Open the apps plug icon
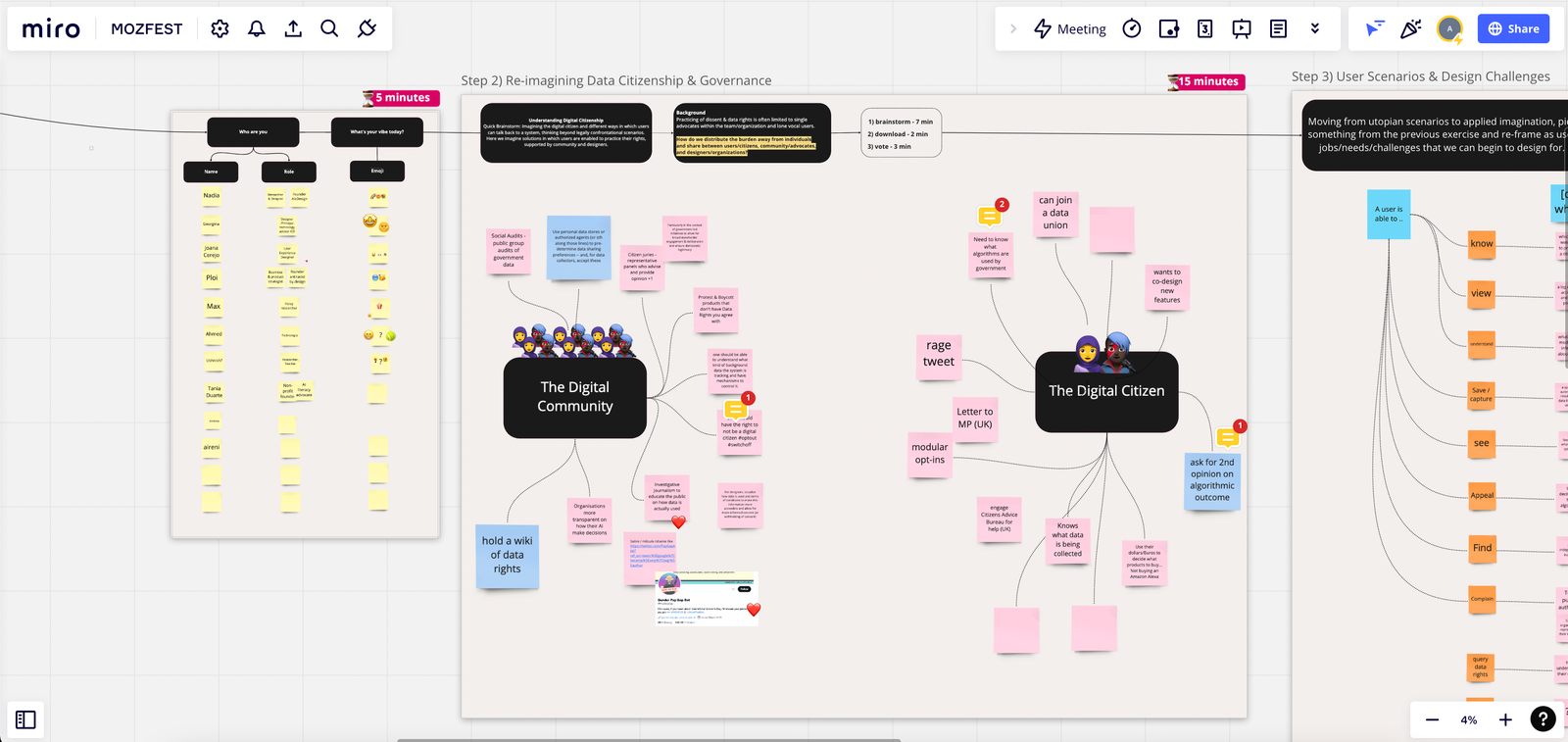1568x742 pixels. [x=367, y=29]
